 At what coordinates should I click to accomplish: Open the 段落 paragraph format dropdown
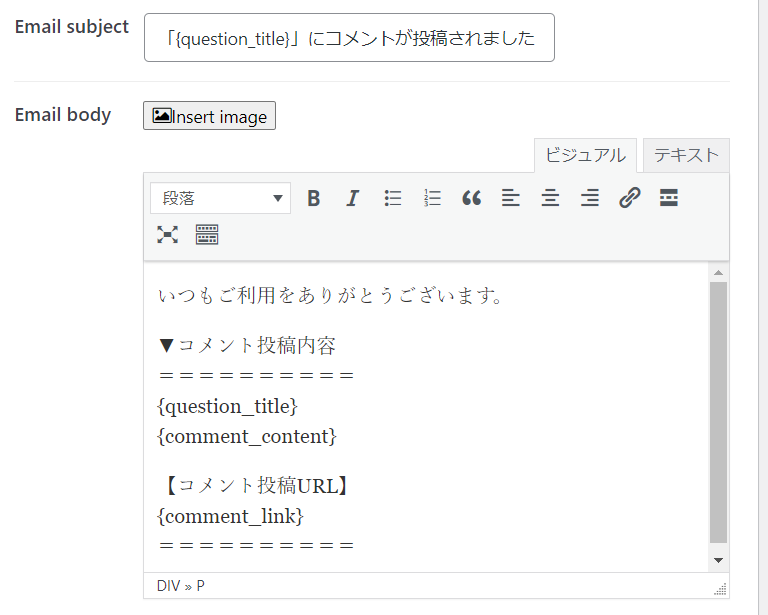point(221,198)
